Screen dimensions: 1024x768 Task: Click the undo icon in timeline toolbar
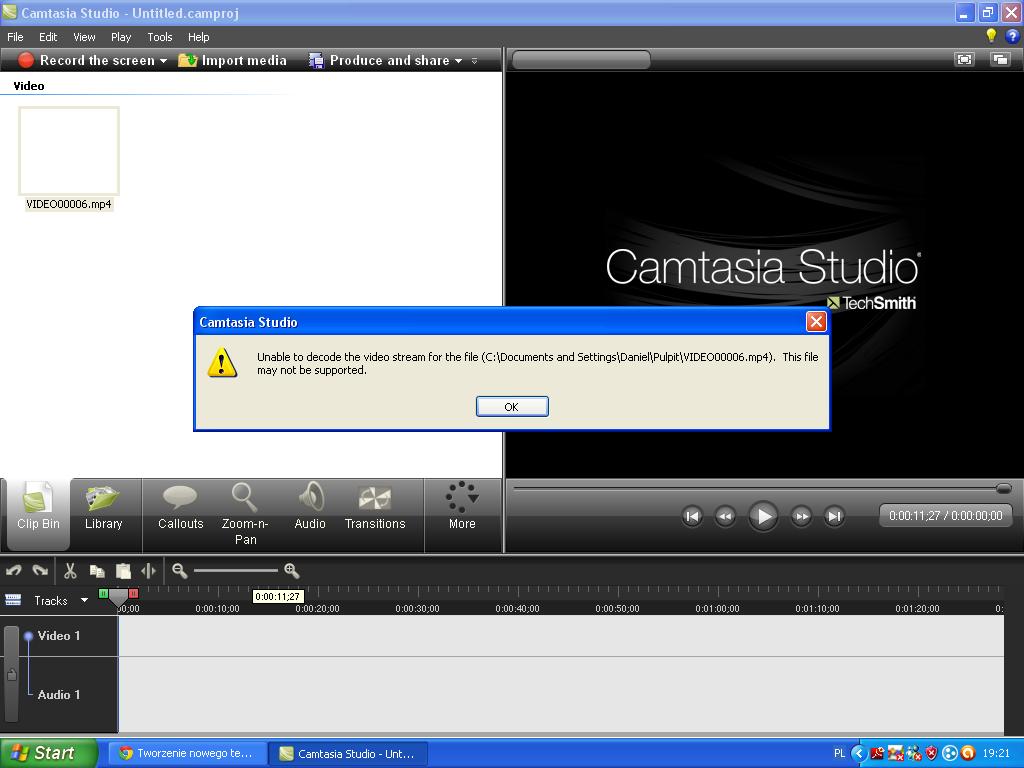tap(14, 571)
